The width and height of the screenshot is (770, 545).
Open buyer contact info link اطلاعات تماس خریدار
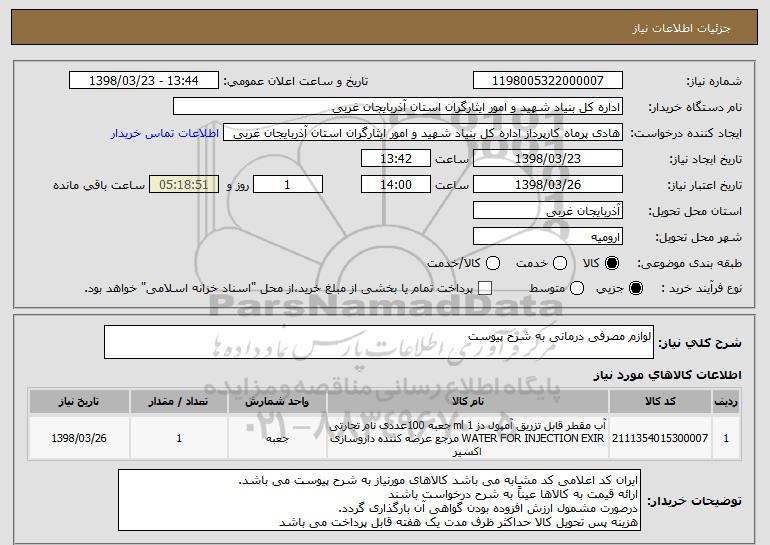(x=165, y=134)
